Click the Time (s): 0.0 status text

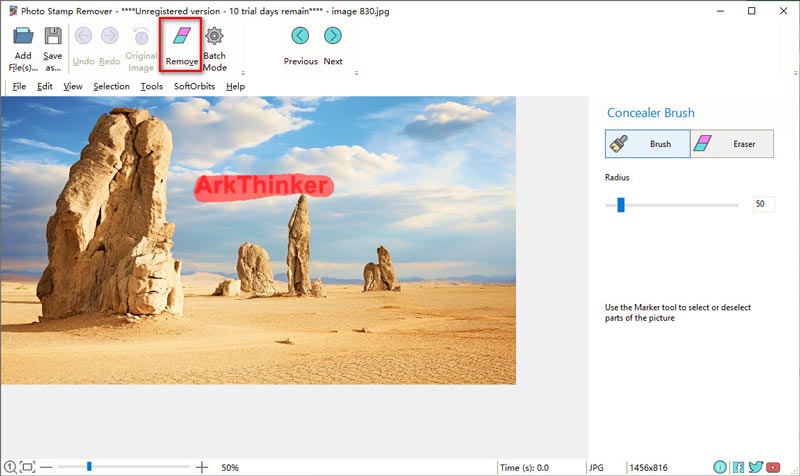524,467
